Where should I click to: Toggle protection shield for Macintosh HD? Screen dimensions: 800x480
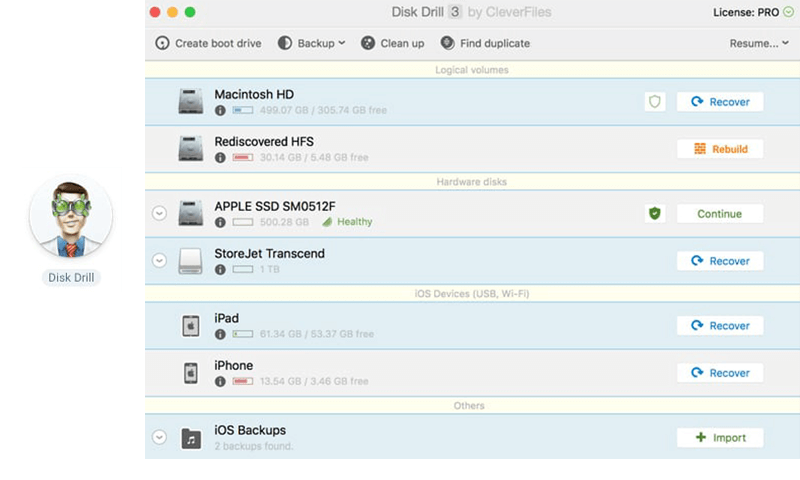point(655,102)
